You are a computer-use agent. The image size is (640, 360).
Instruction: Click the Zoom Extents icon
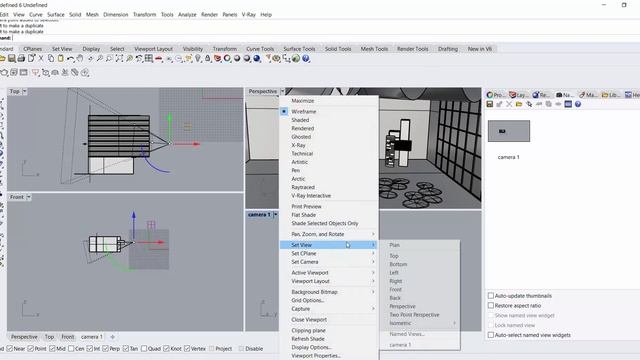pos(119,58)
